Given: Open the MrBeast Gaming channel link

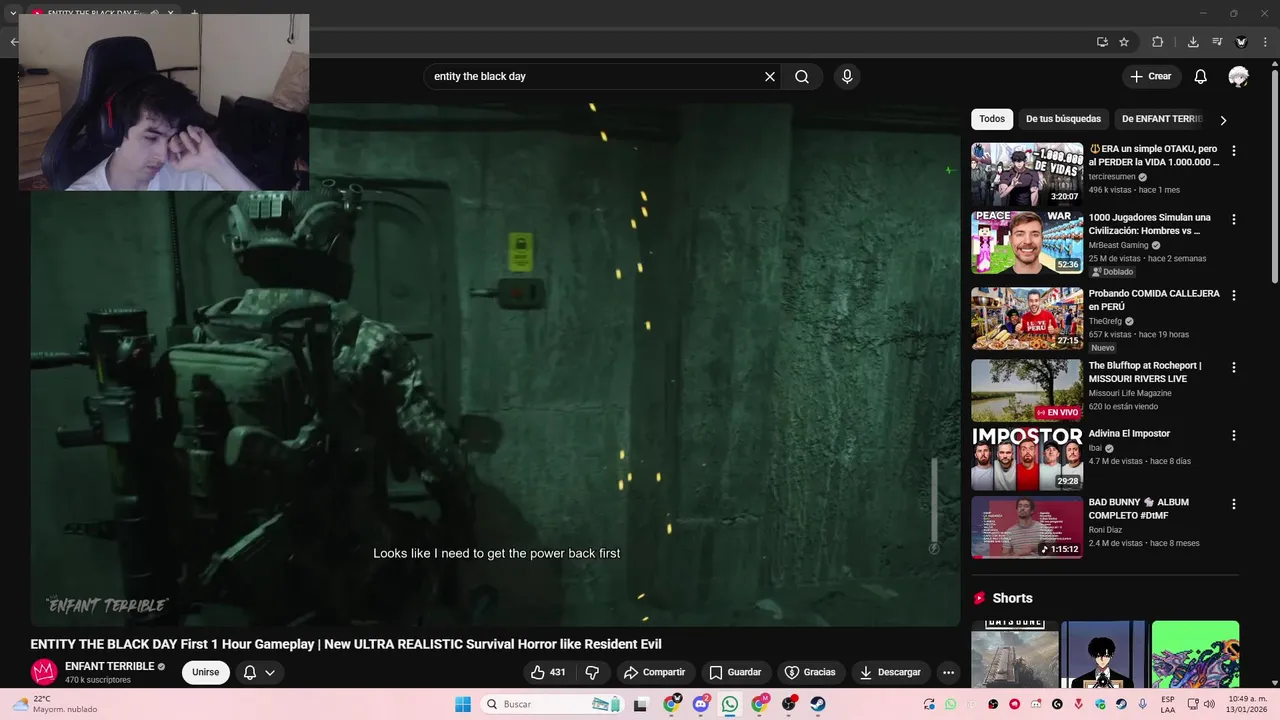Looking at the screenshot, I should pos(1118,245).
